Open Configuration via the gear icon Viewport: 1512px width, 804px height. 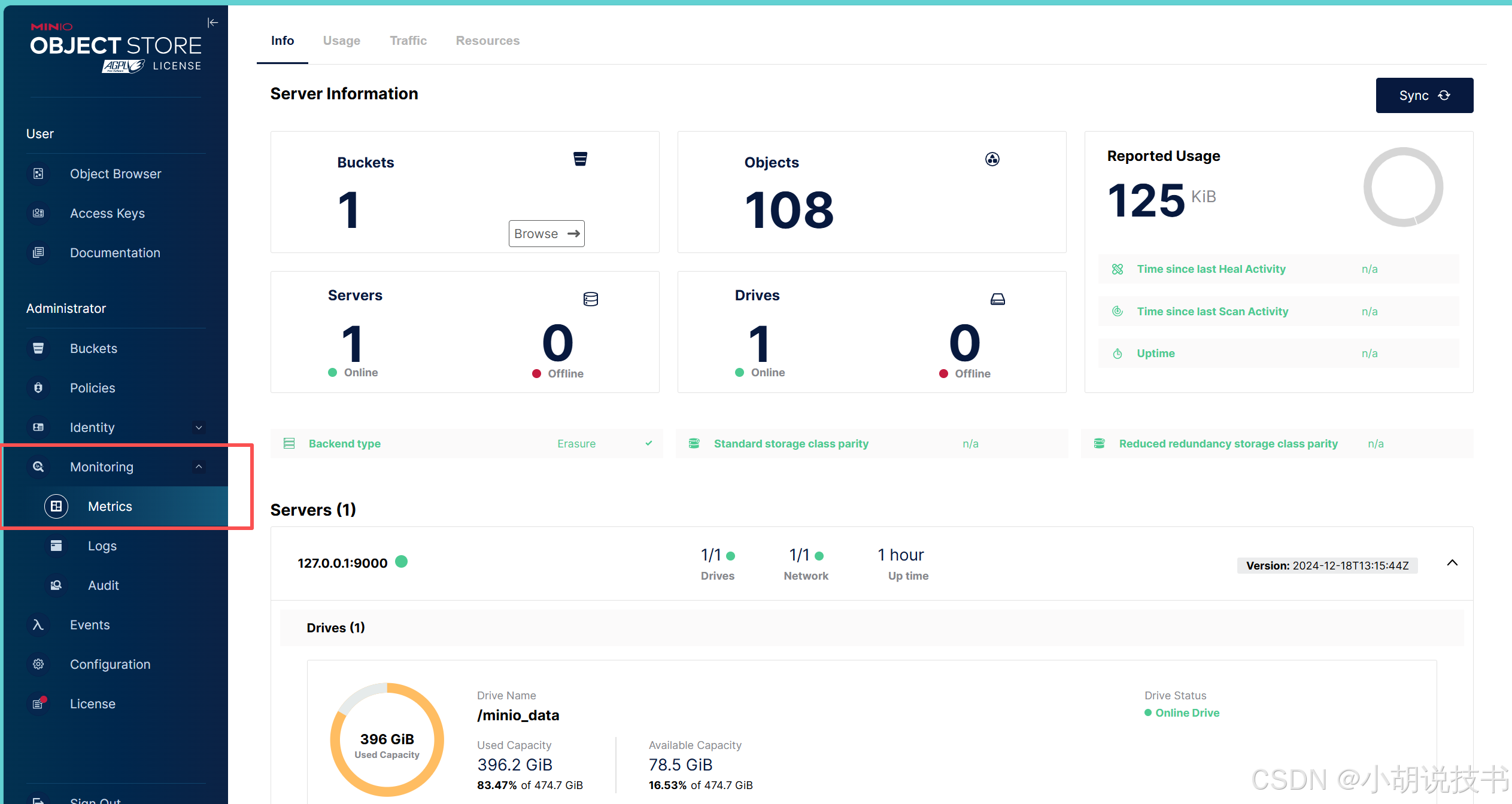click(38, 664)
